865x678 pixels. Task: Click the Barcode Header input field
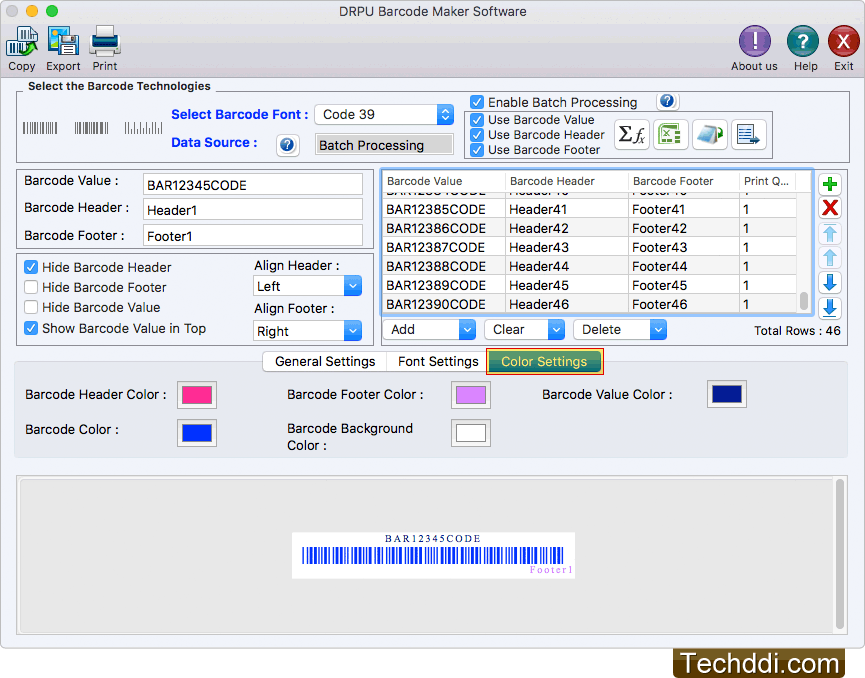[x=253, y=210]
